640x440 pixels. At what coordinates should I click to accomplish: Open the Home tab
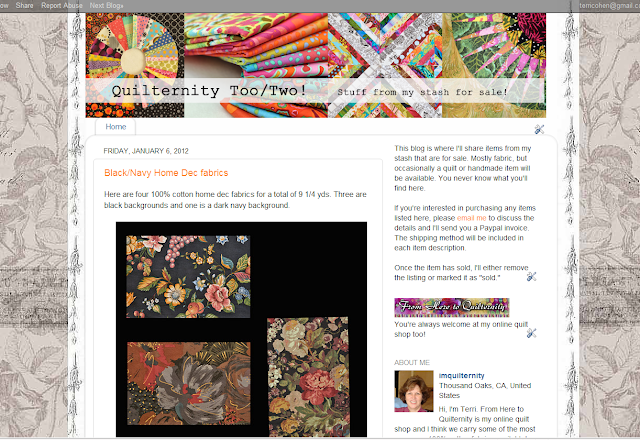(x=116, y=127)
